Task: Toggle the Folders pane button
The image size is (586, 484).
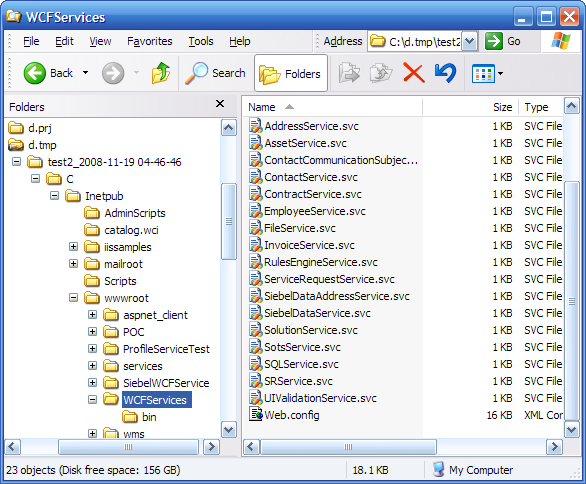Action: coord(291,73)
